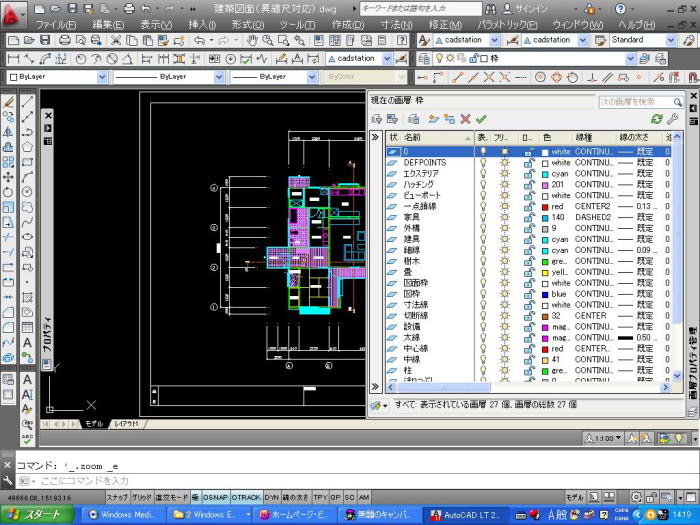Viewport: 700px width, 525px height.
Task: Select the Erase tool in modify toolbar
Action: (8, 102)
